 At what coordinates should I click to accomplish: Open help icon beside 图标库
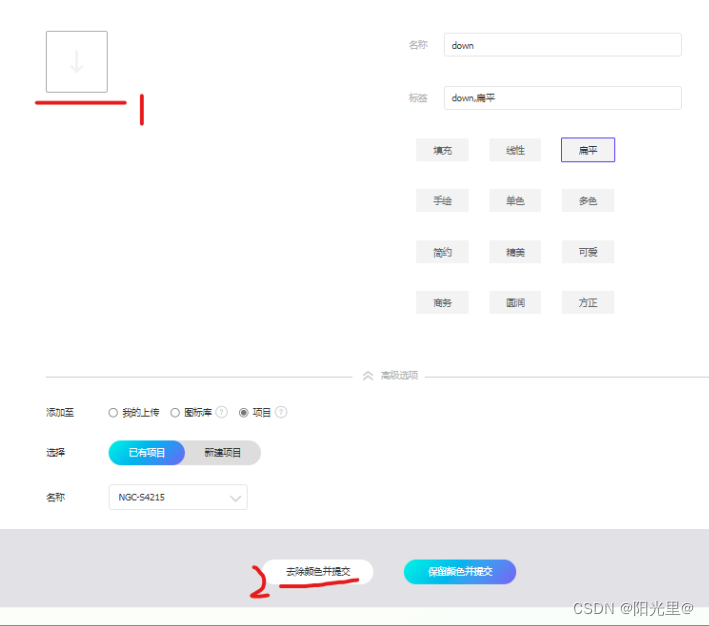tap(222, 412)
